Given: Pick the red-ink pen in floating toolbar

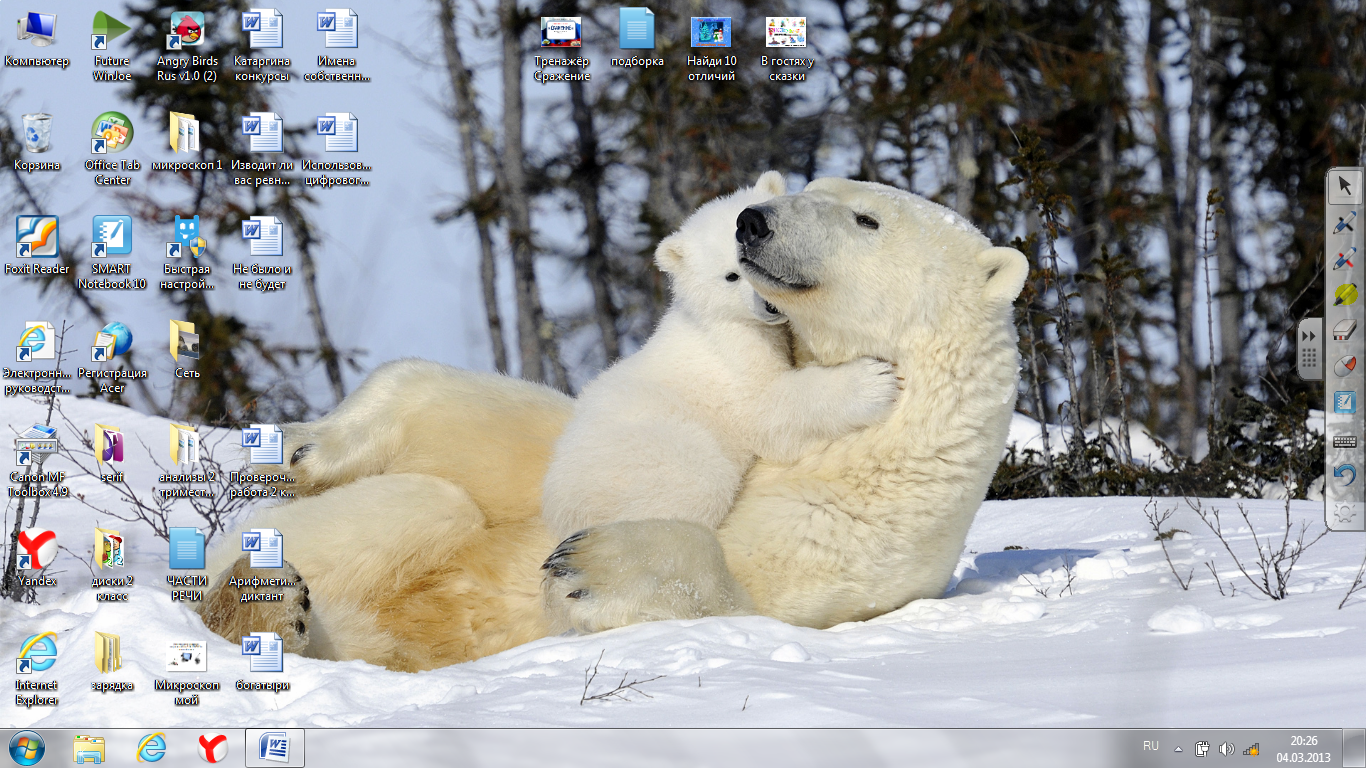Looking at the screenshot, I should coord(1345,260).
